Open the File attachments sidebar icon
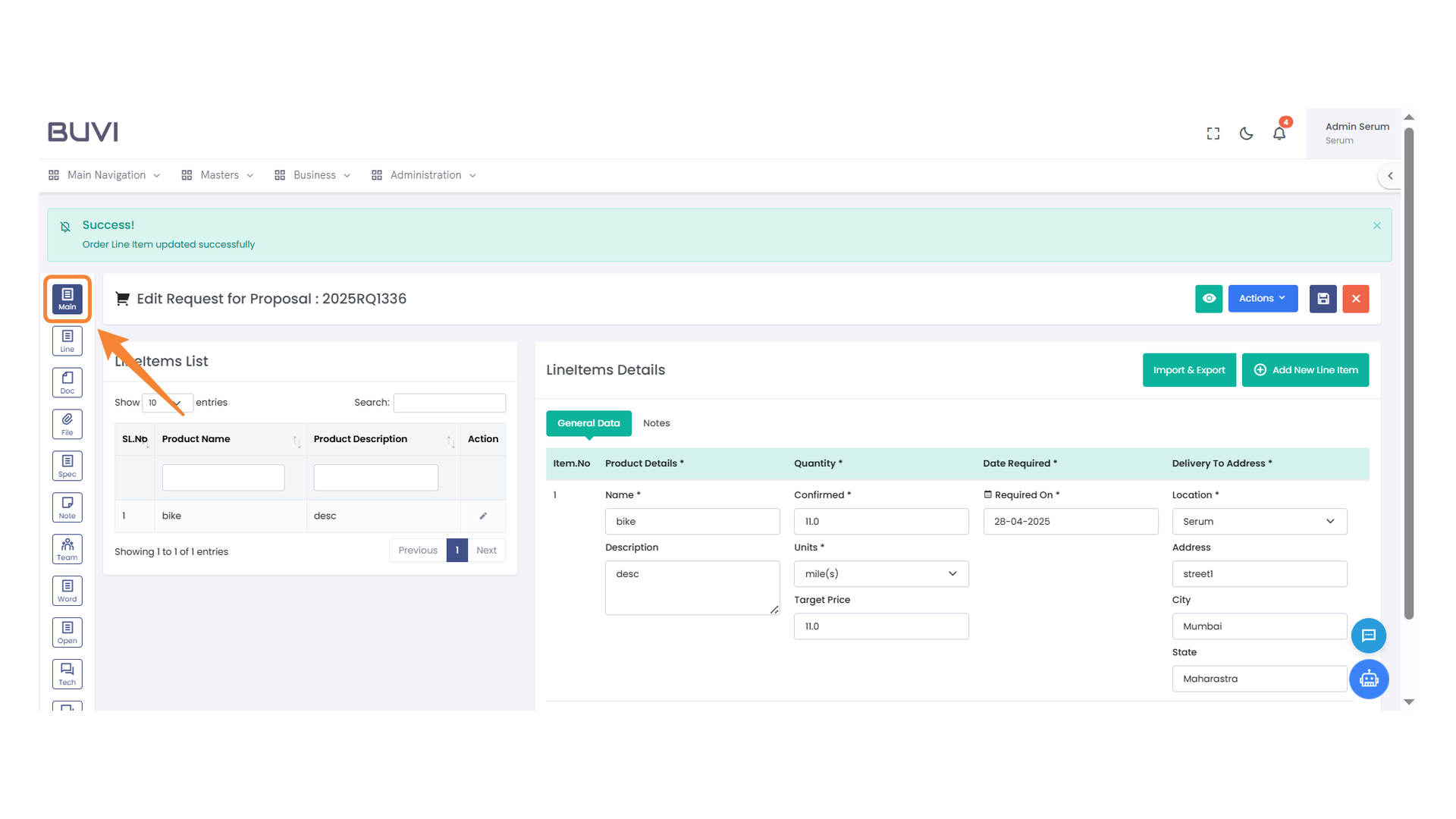 pyautogui.click(x=67, y=424)
